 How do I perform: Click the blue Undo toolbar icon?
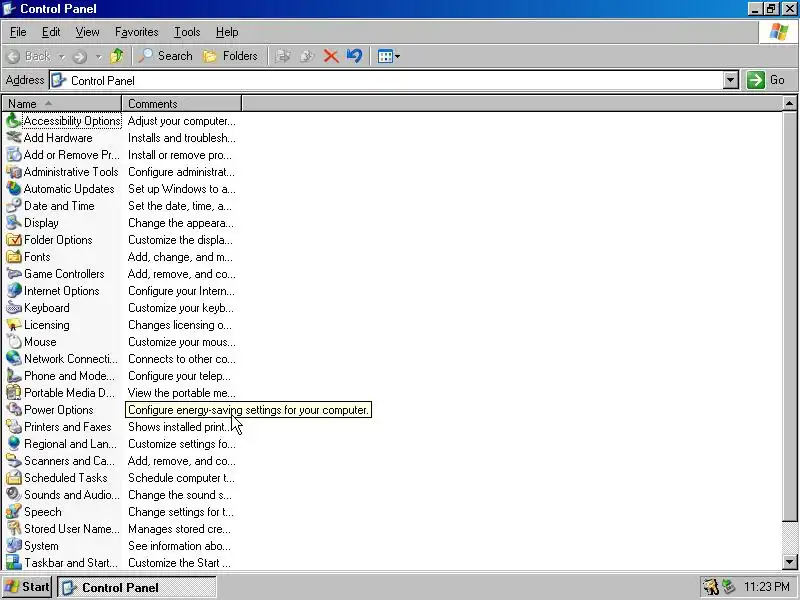tap(354, 56)
